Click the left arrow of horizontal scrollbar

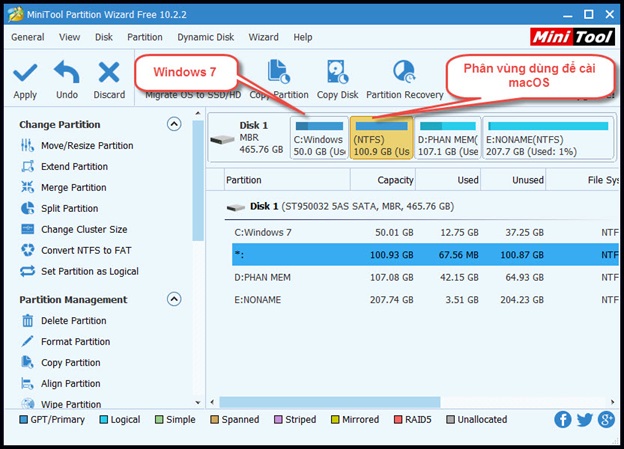[x=212, y=402]
